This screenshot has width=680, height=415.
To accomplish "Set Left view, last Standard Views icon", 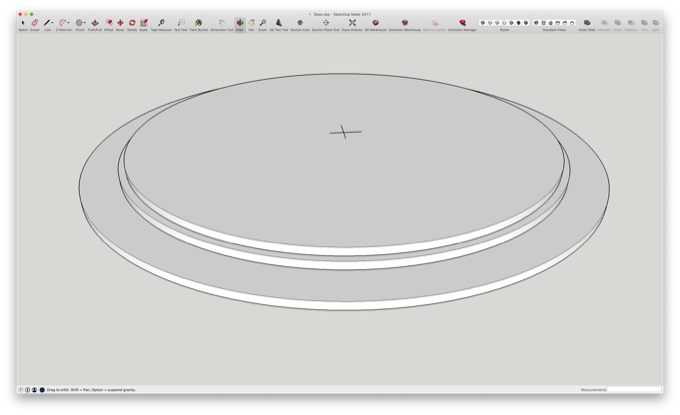I will click(x=572, y=23).
